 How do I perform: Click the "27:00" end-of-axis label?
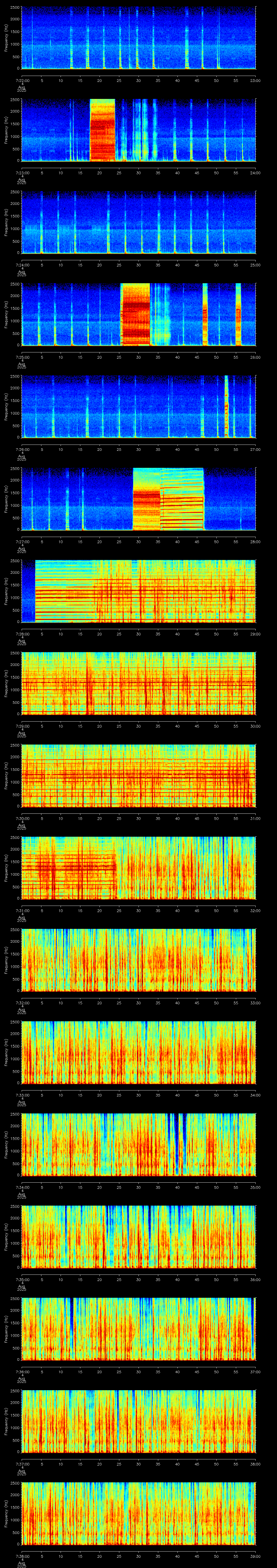tap(256, 449)
